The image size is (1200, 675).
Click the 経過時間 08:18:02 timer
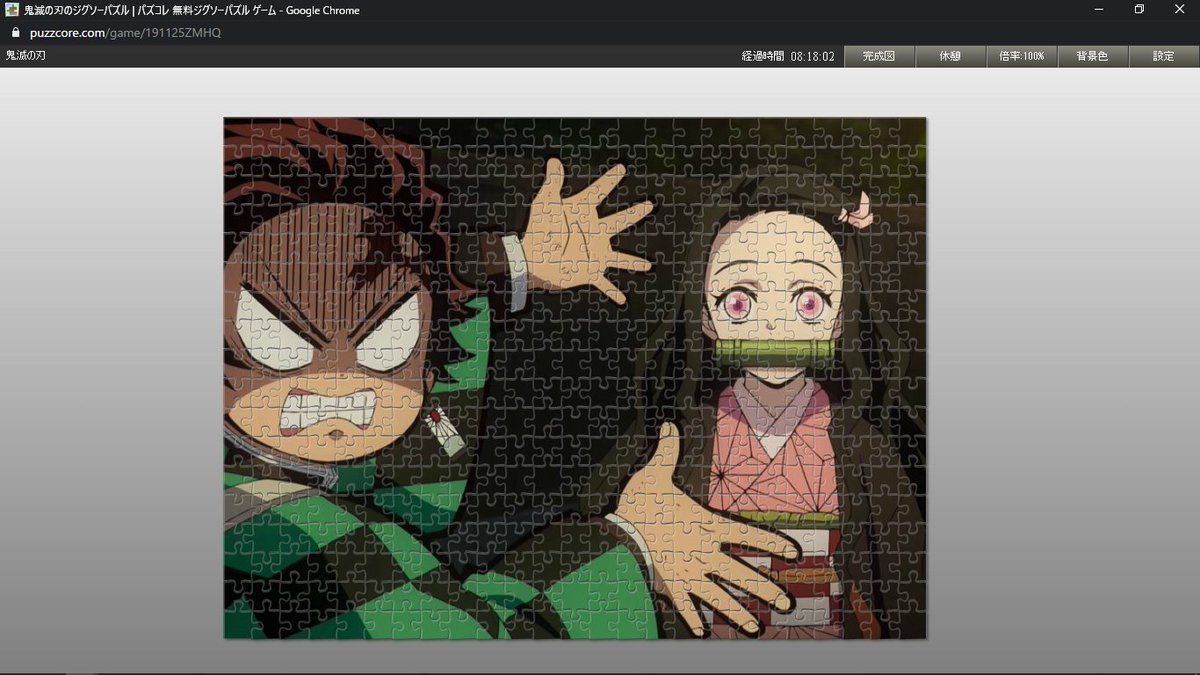pyautogui.click(x=788, y=56)
